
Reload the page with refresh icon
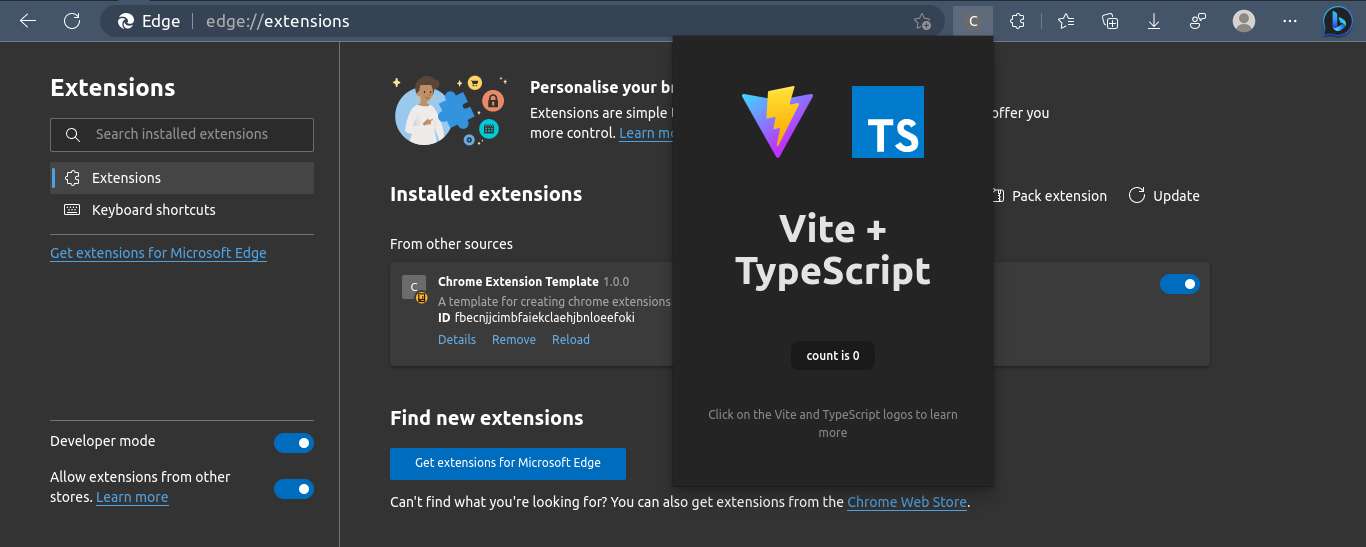point(72,21)
